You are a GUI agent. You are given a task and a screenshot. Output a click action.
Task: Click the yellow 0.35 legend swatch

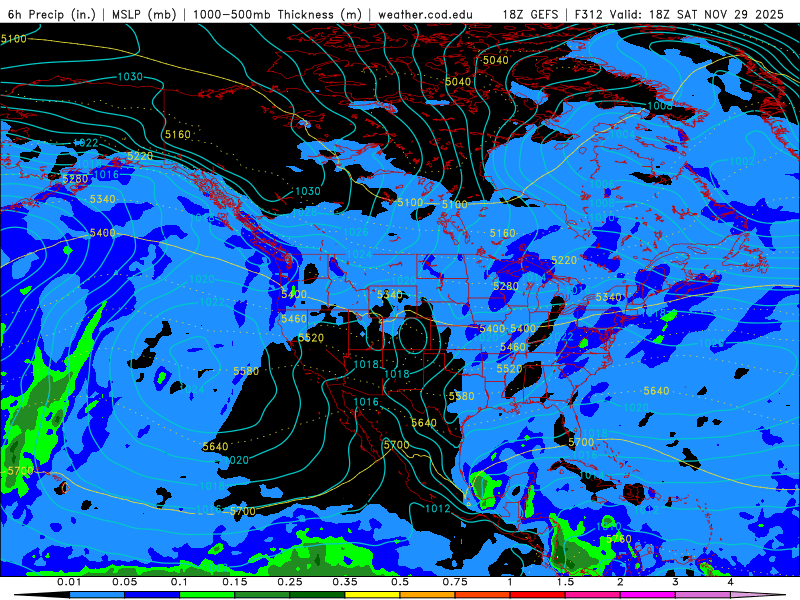372,595
